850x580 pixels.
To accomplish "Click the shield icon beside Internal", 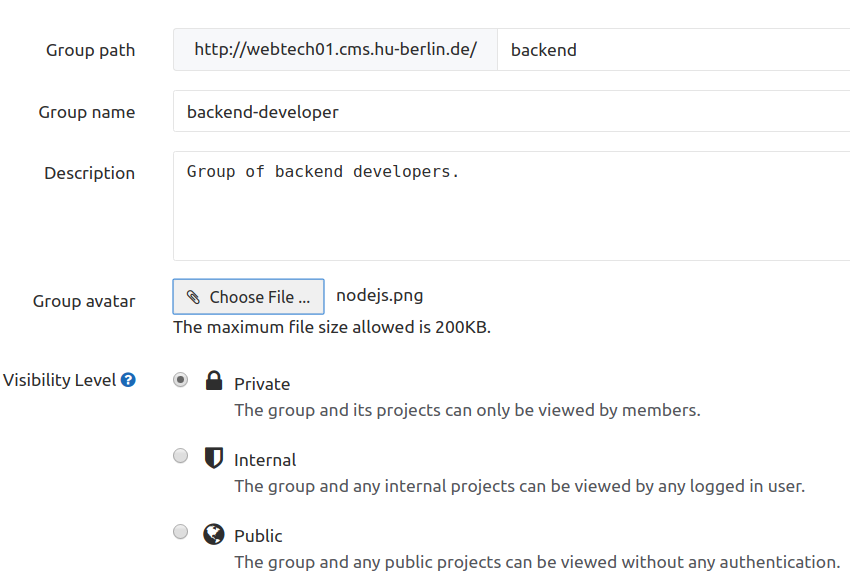I will (213, 458).
